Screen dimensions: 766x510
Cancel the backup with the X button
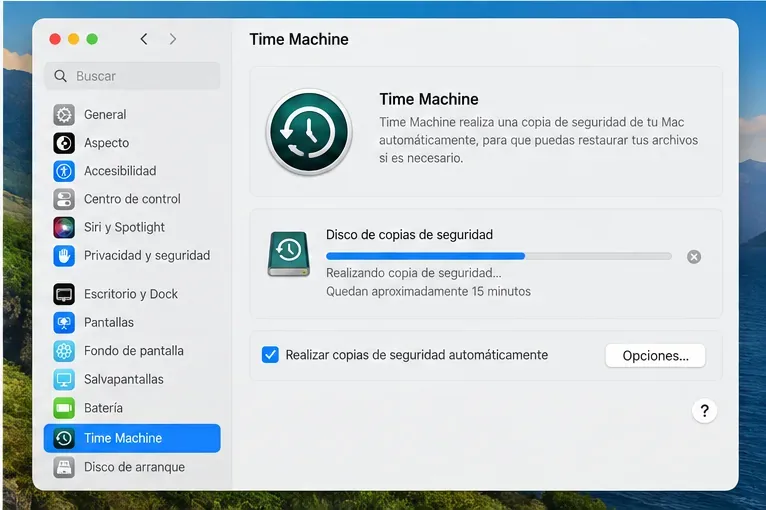[x=694, y=256]
